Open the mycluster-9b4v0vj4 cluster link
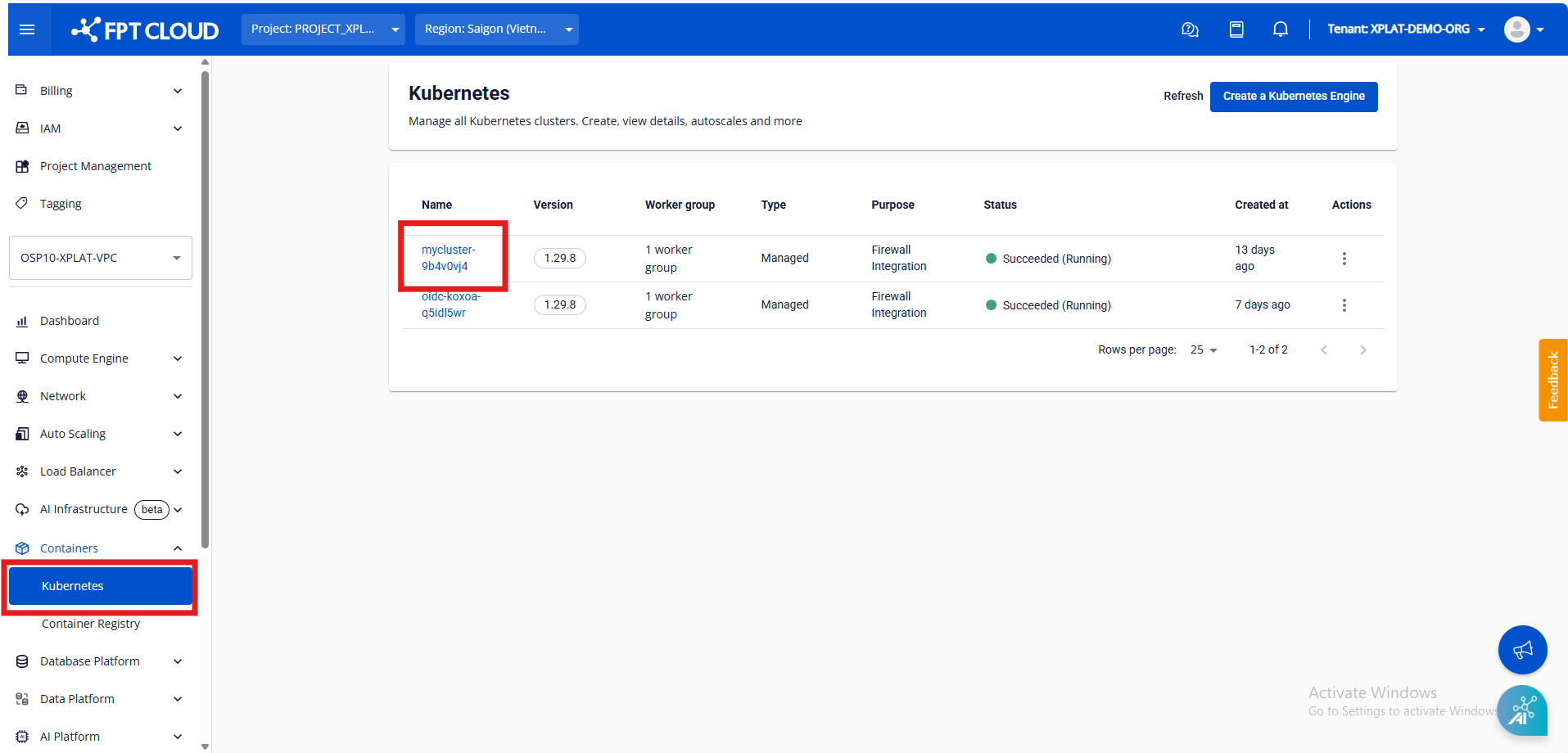 448,258
